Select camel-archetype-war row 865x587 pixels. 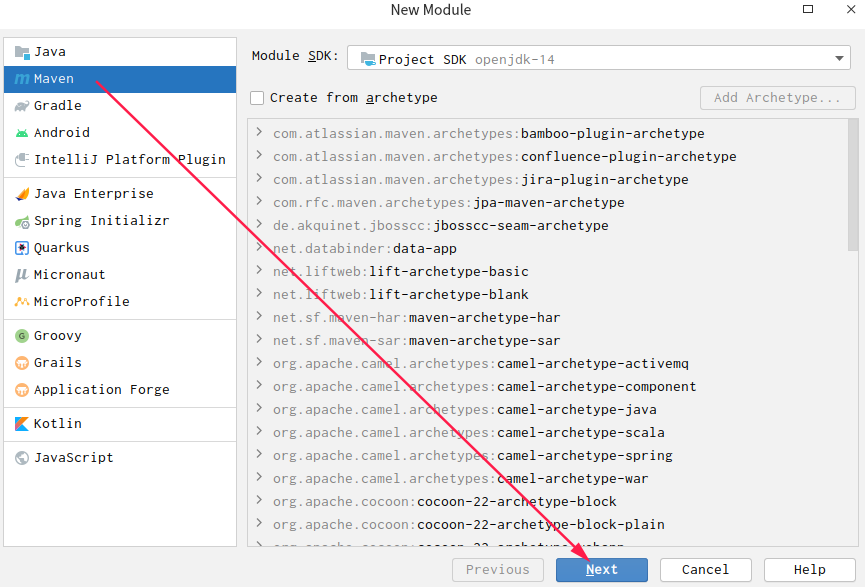point(547,478)
